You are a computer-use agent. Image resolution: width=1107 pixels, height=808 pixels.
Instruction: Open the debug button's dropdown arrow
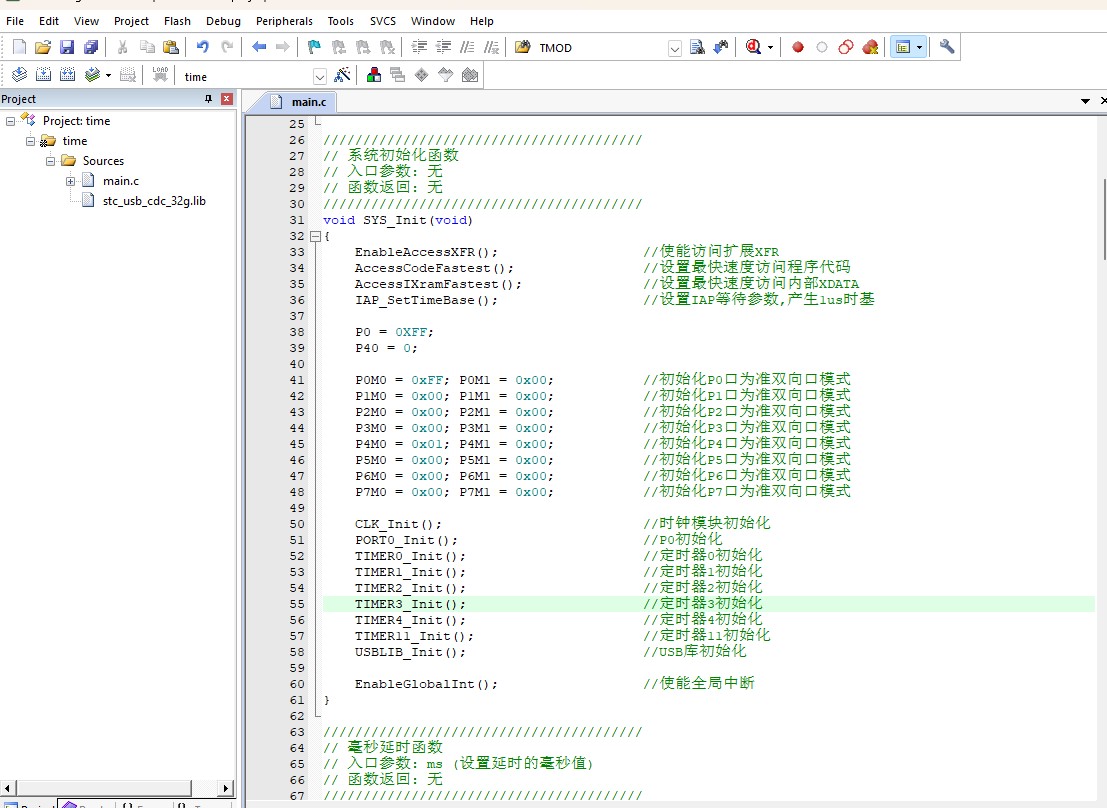770,48
